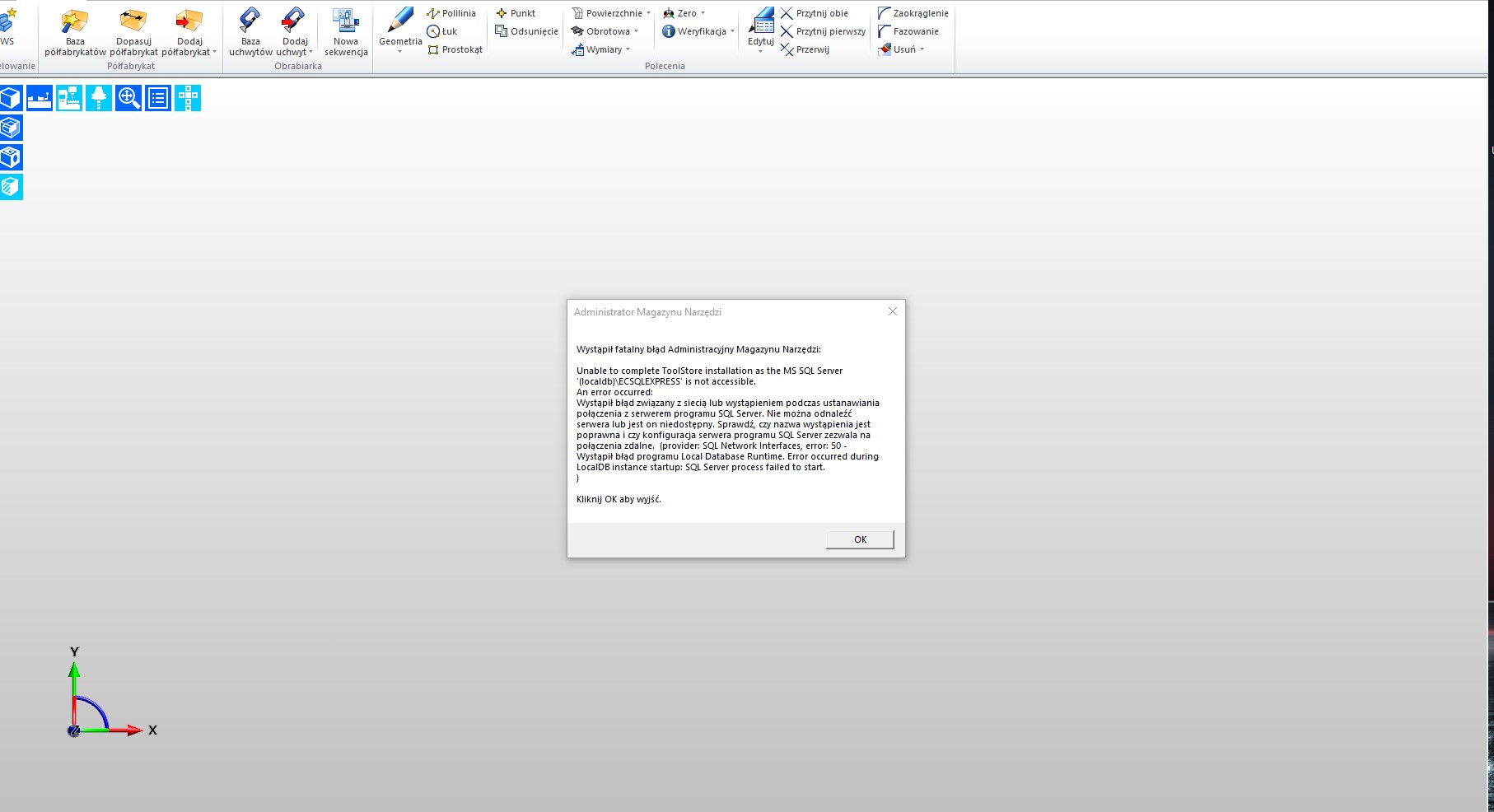This screenshot has height=812, width=1494.
Task: Expand the Wymiary dropdown arrow
Action: [x=628, y=49]
